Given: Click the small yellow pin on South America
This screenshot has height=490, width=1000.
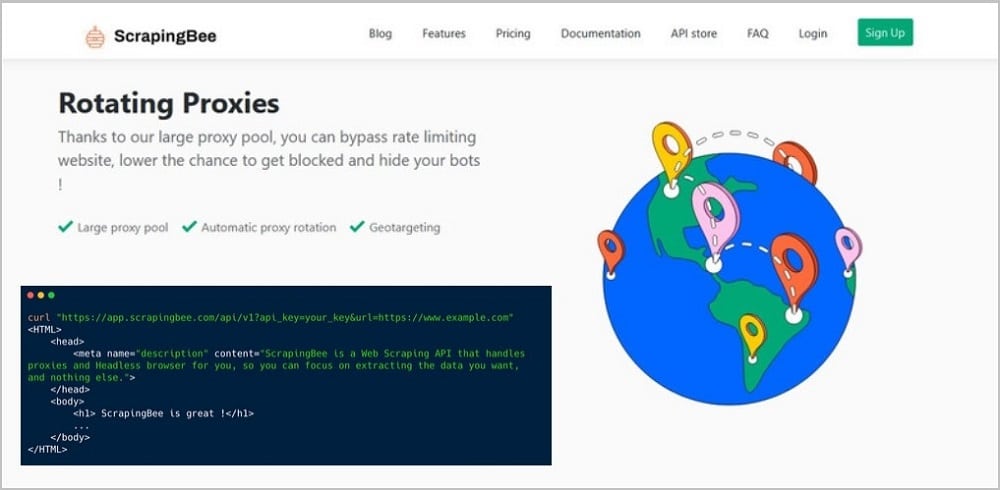Looking at the screenshot, I should coord(753,338).
